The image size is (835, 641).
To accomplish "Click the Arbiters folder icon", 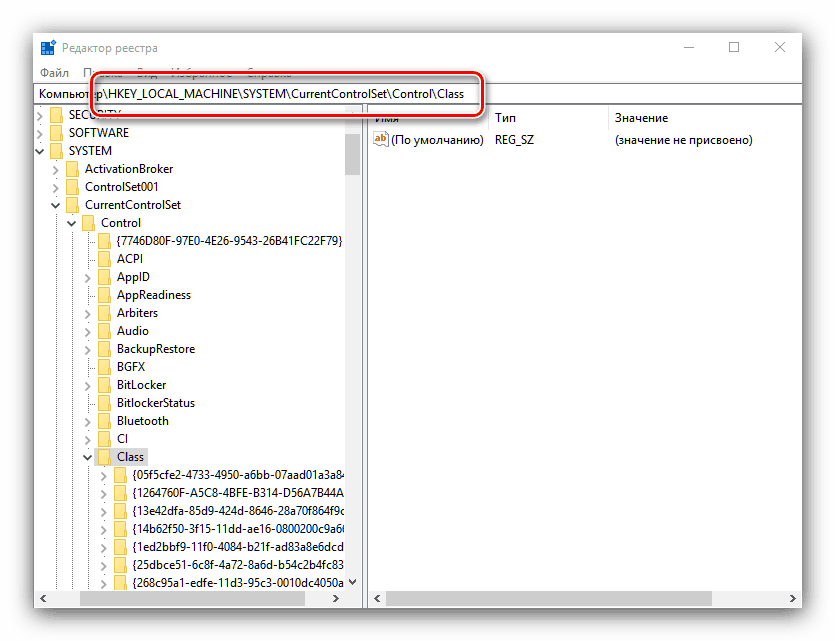I will tap(104, 313).
